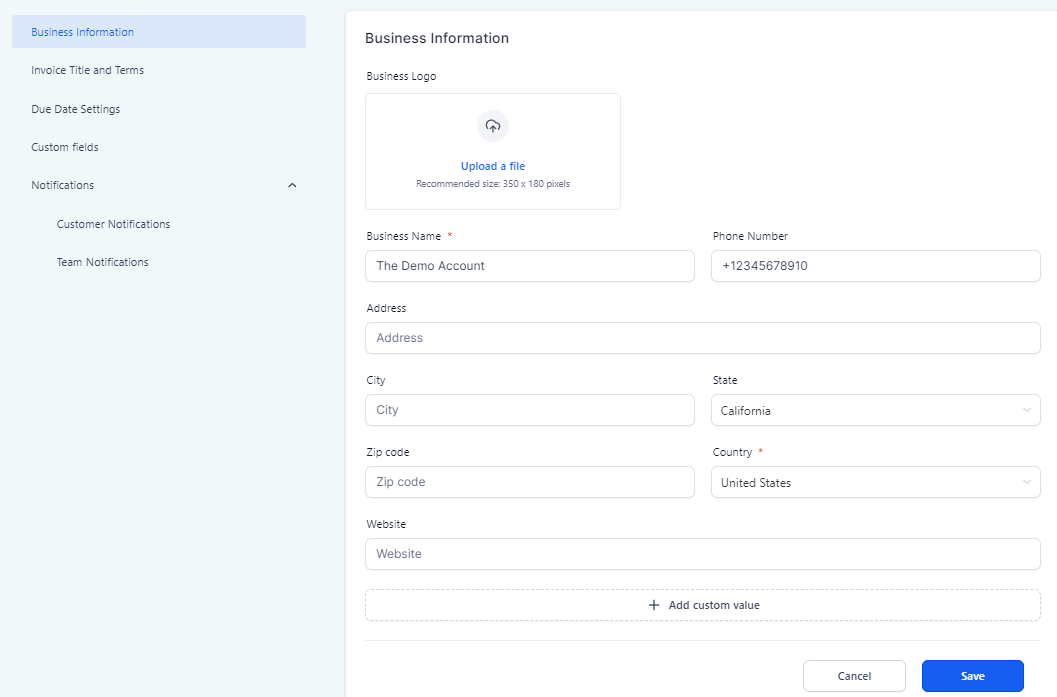Click the Cancel button

pyautogui.click(x=854, y=676)
